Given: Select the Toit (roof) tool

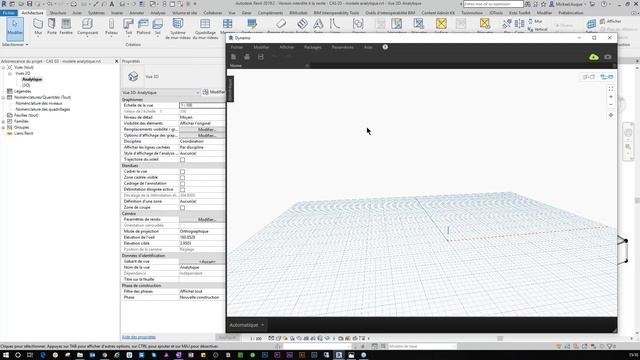Looking at the screenshot, I should pyautogui.click(x=129, y=27).
